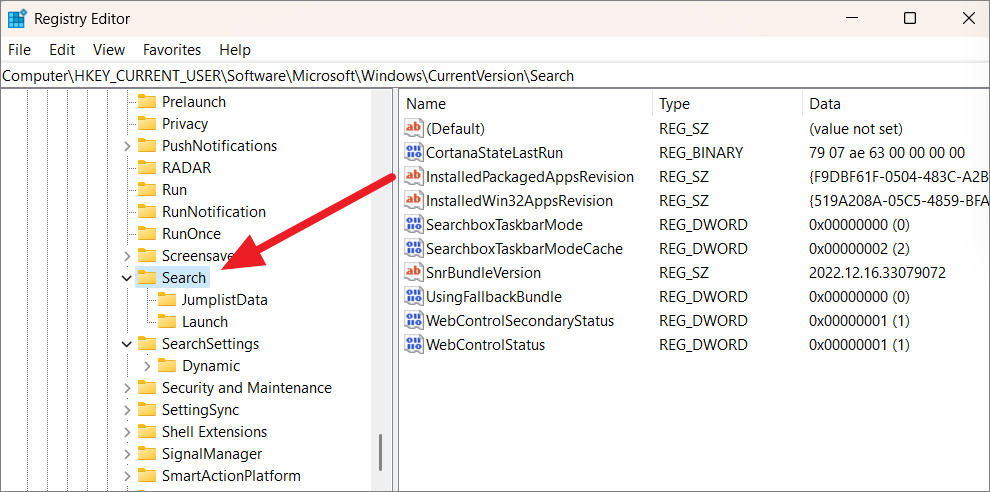990x492 pixels.
Task: Collapse the SearchSettings key
Action: coord(127,344)
